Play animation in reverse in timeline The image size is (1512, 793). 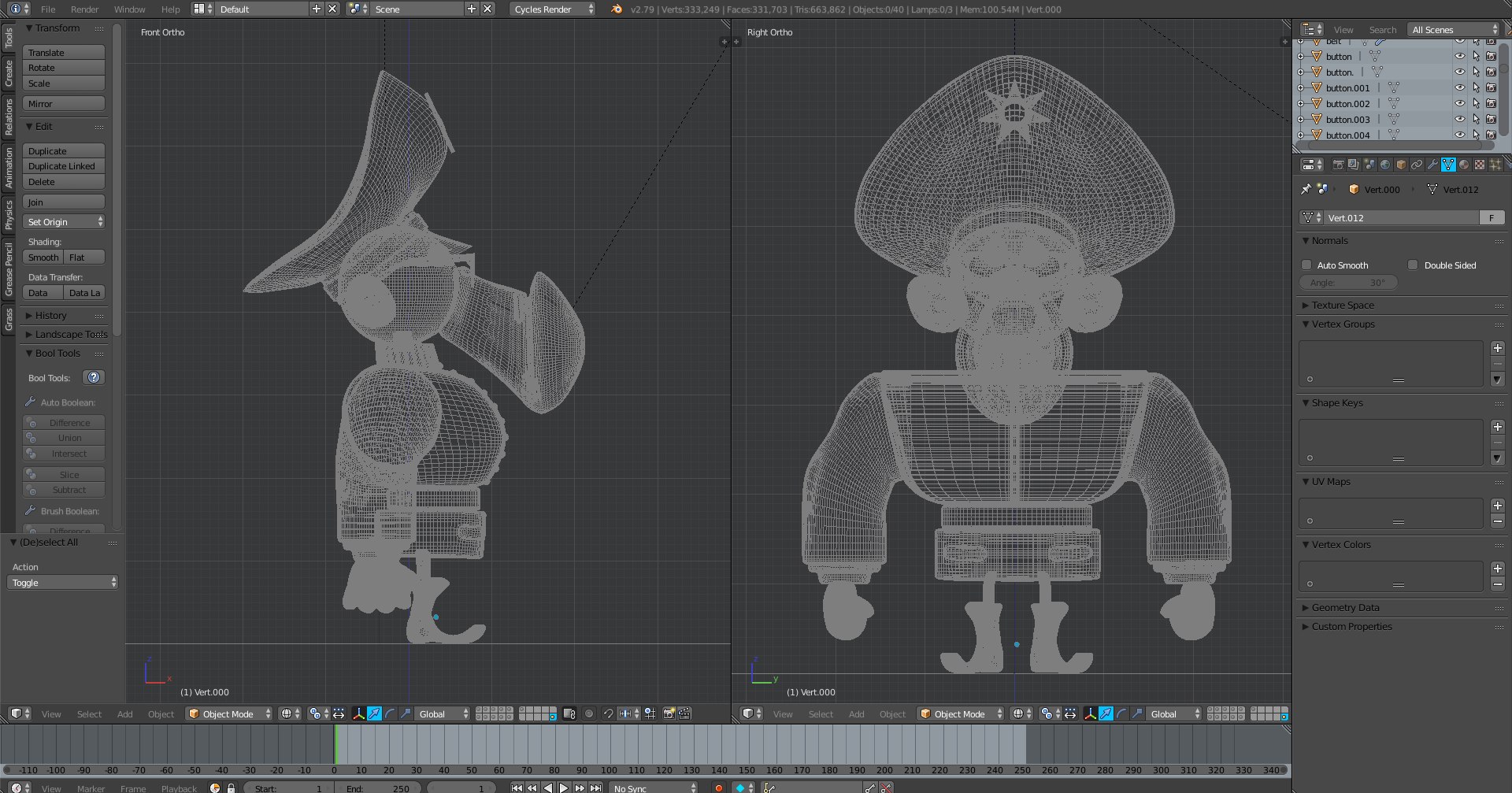click(548, 787)
